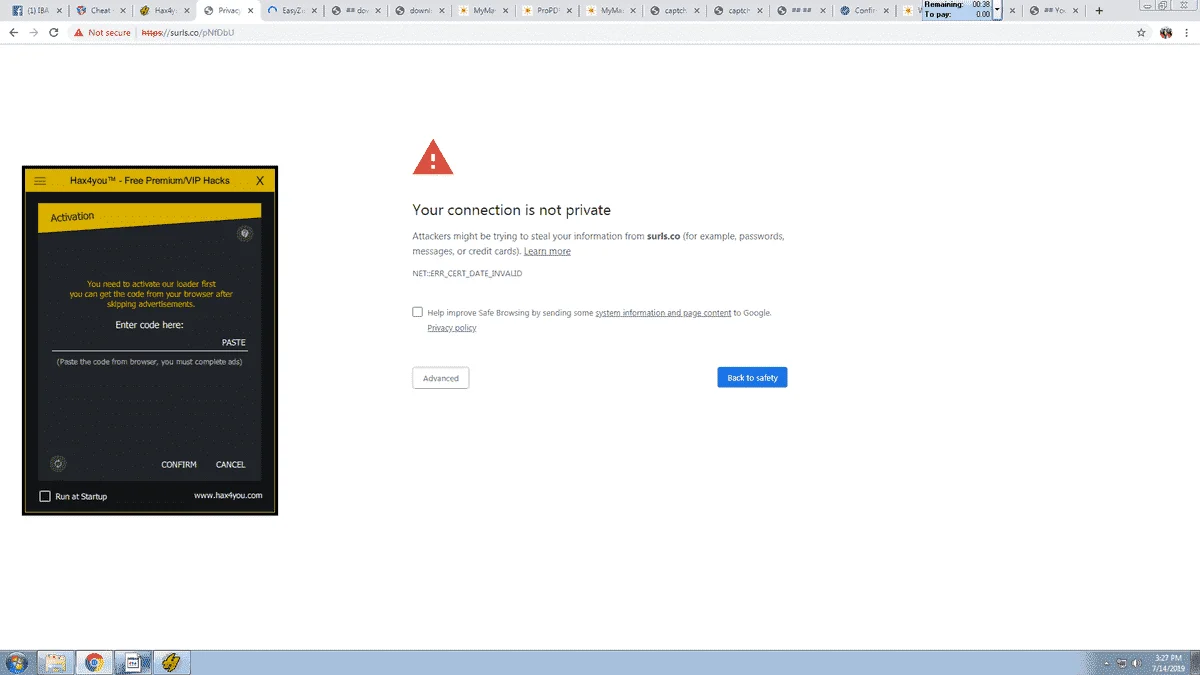Screen dimensions: 1200x675
Task: Open a new Chrome tab
Action: pos(1099,11)
